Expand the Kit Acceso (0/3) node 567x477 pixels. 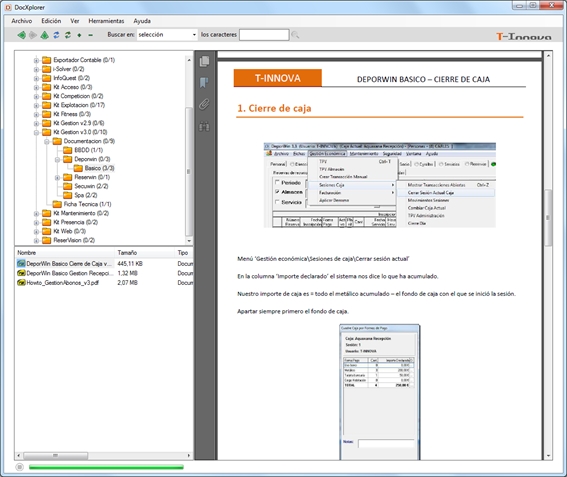coord(36,88)
